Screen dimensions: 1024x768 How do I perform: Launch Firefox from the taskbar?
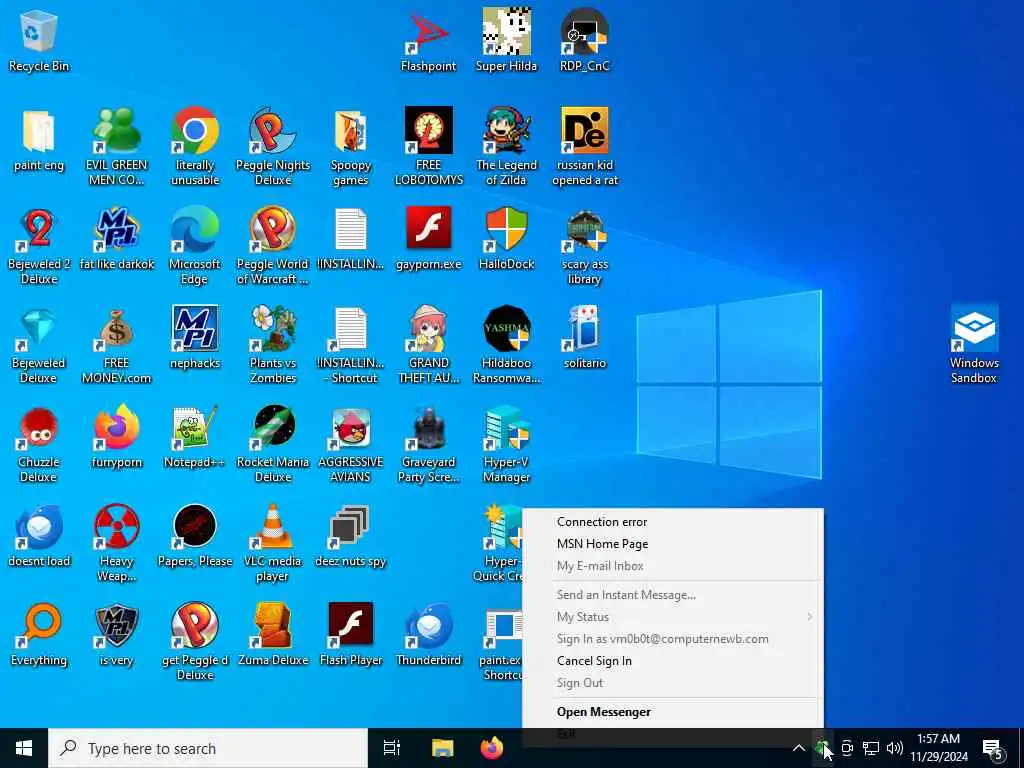click(492, 748)
